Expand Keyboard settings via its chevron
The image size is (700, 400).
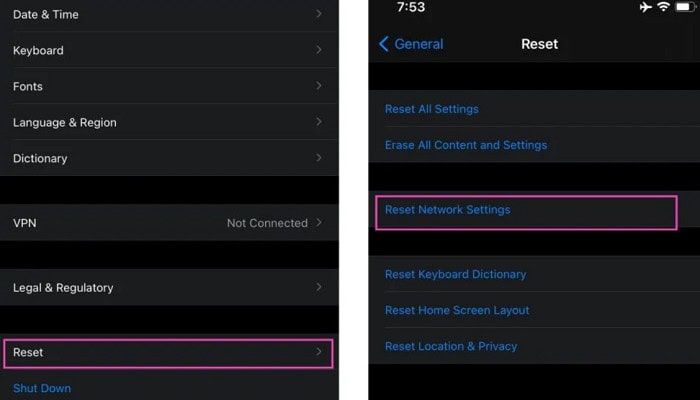click(x=319, y=50)
